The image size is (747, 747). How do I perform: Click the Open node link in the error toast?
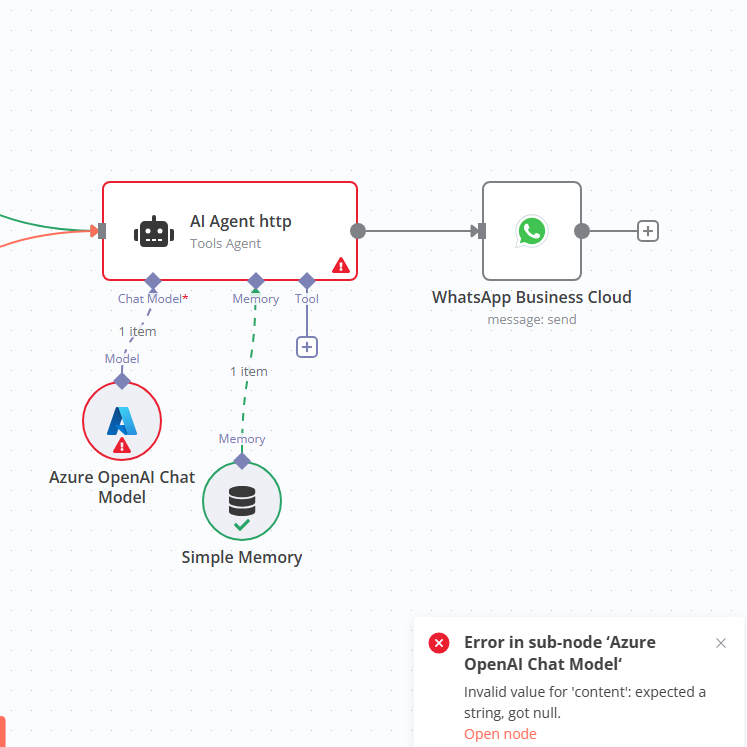pyautogui.click(x=500, y=734)
